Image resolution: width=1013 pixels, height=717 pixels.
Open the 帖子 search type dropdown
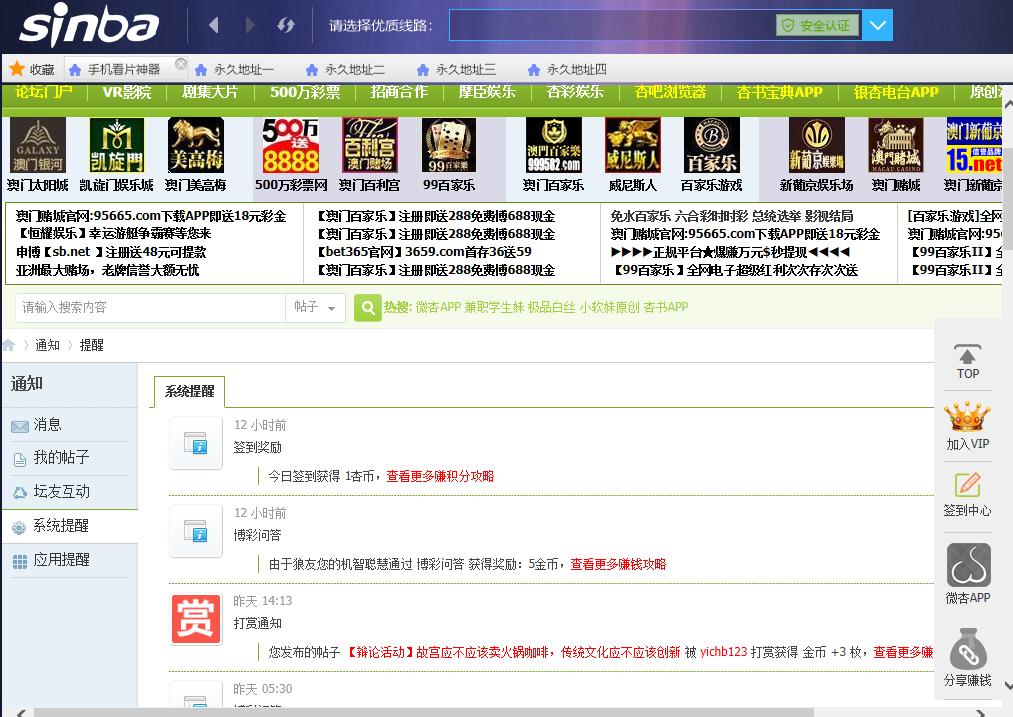click(x=315, y=307)
